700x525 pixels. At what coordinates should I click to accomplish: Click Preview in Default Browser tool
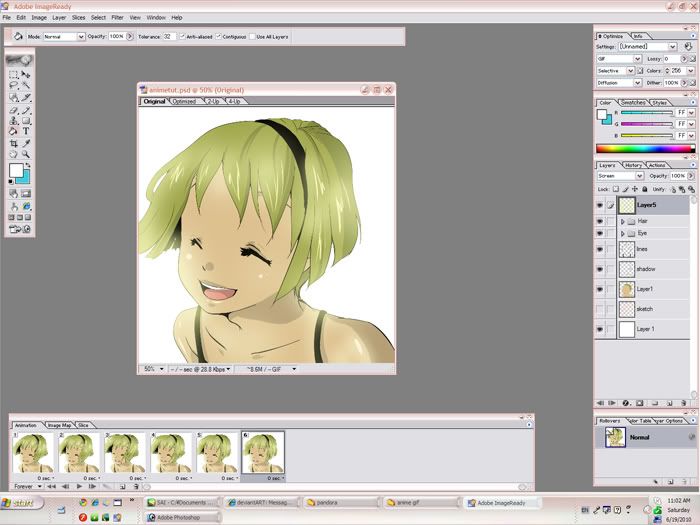pyautogui.click(x=26, y=206)
